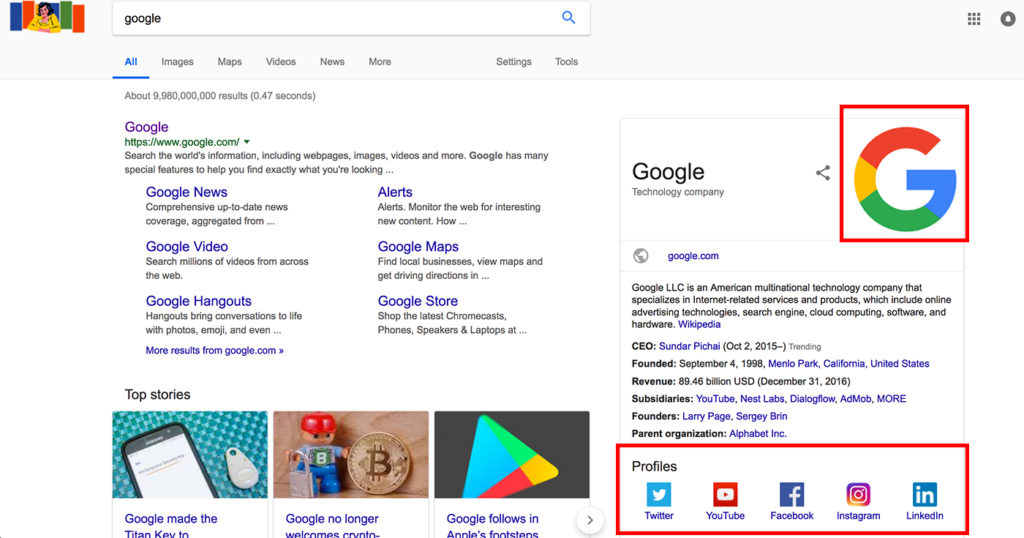This screenshot has width=1024, height=538.
Task: Click the next arrow in Top stories carousel
Action: (590, 520)
